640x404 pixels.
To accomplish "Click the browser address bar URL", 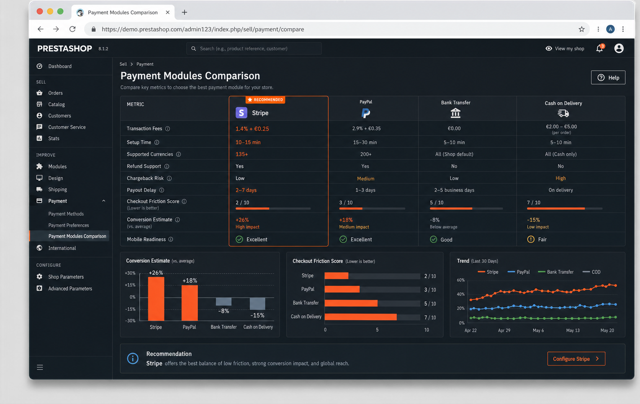I will tap(203, 29).
